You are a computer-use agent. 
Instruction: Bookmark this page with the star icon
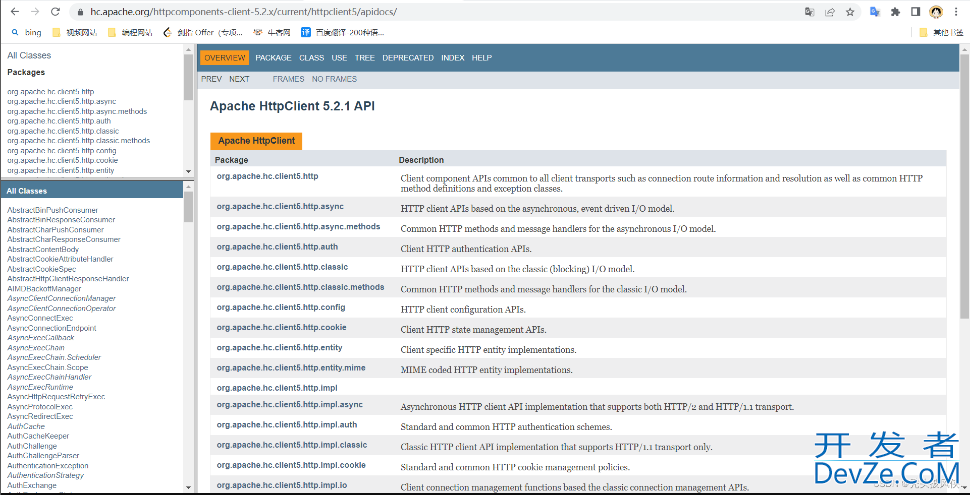pos(850,12)
